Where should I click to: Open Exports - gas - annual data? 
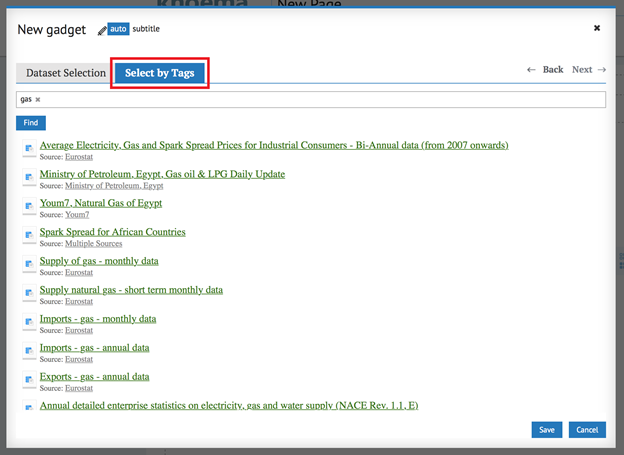(x=94, y=377)
